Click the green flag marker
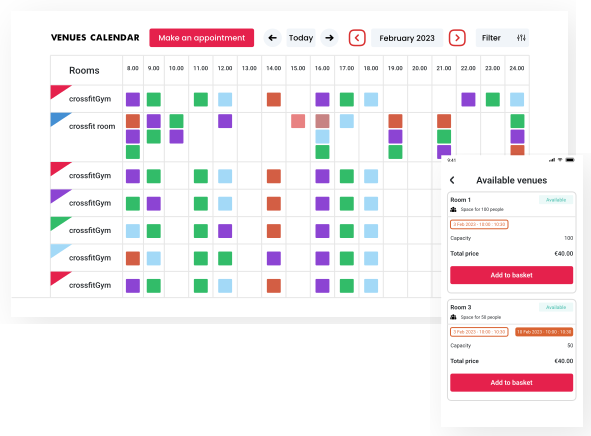Screen dimensions: 591x436 tap(59, 222)
